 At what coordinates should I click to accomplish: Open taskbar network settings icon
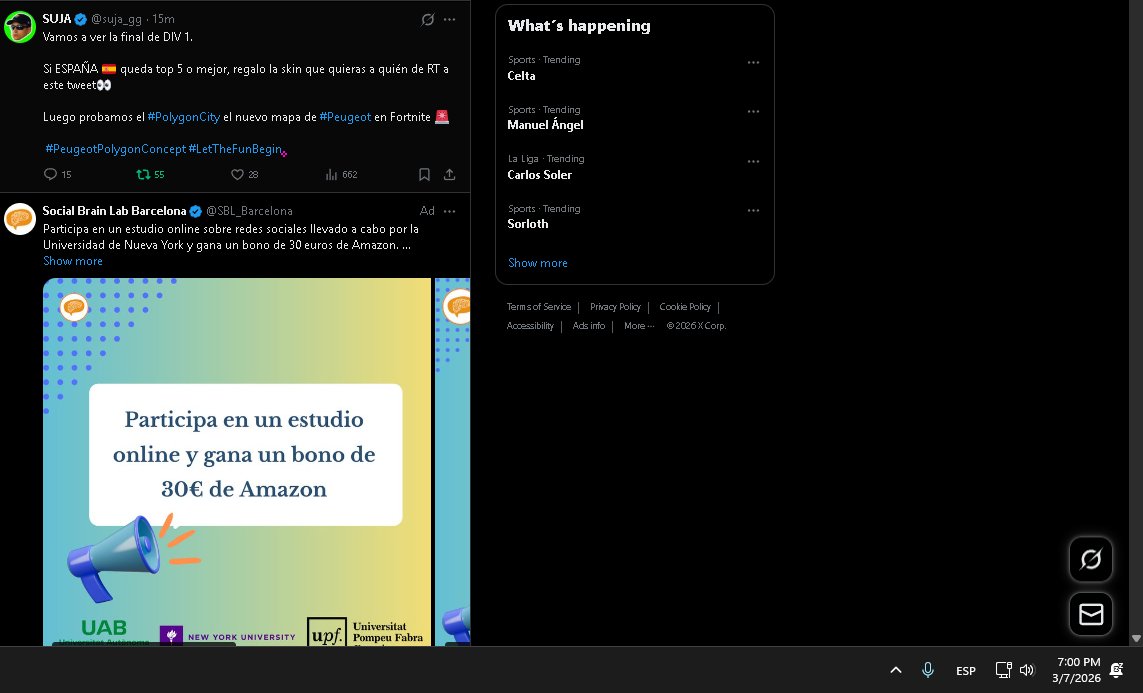pos(1004,670)
